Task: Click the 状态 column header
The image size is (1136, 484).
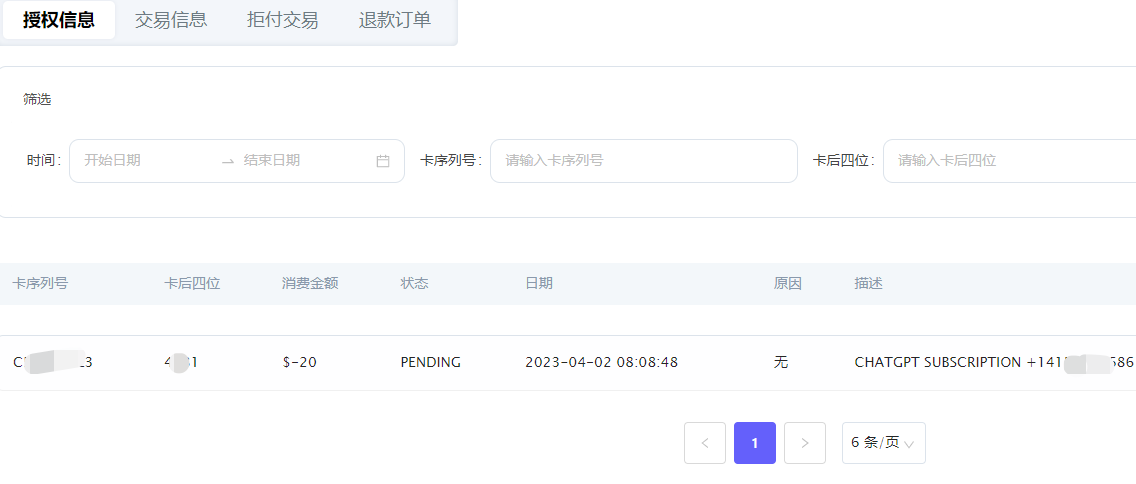Action: pyautogui.click(x=414, y=283)
